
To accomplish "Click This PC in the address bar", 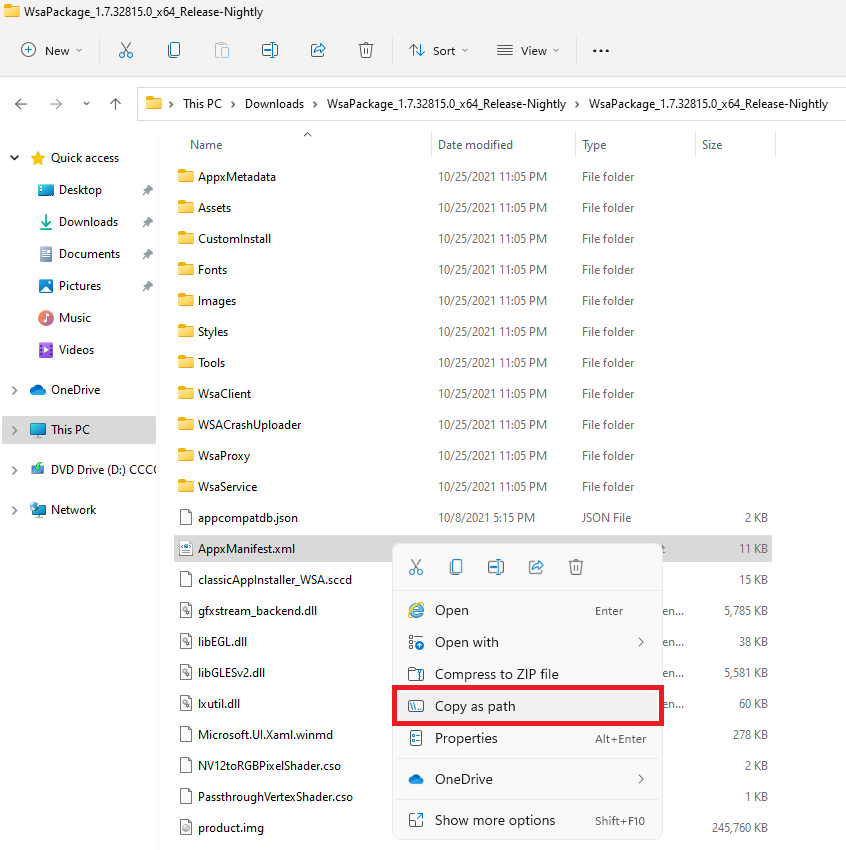I will pos(202,104).
